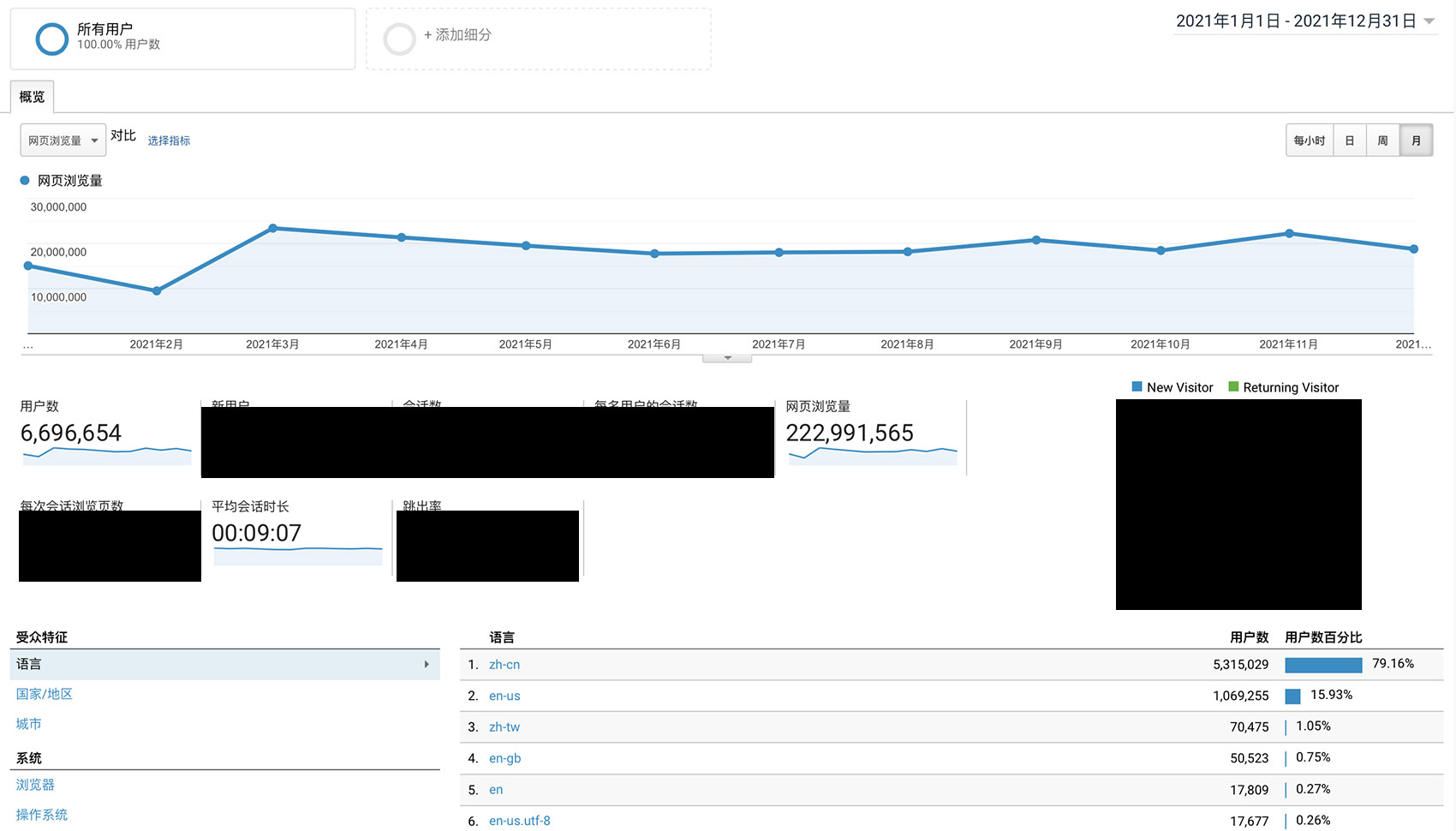
Task: Click the 用户数 sparkline thumbnail
Action: click(x=107, y=455)
